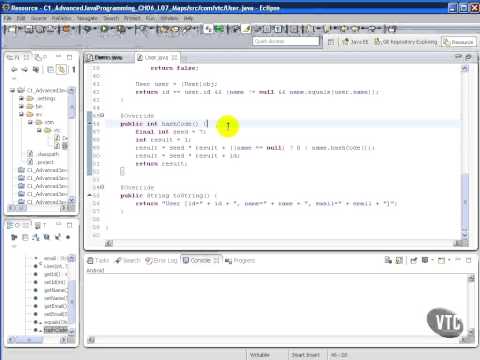Screen dimensions: 480x360
Task: Collapse the com package folder
Action: point(30,122)
